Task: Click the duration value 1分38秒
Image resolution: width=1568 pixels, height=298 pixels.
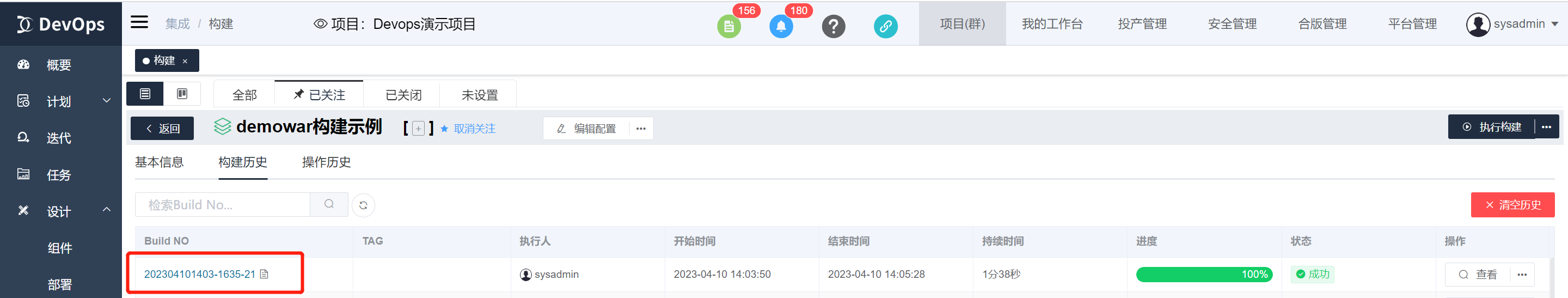Action: [1001, 274]
